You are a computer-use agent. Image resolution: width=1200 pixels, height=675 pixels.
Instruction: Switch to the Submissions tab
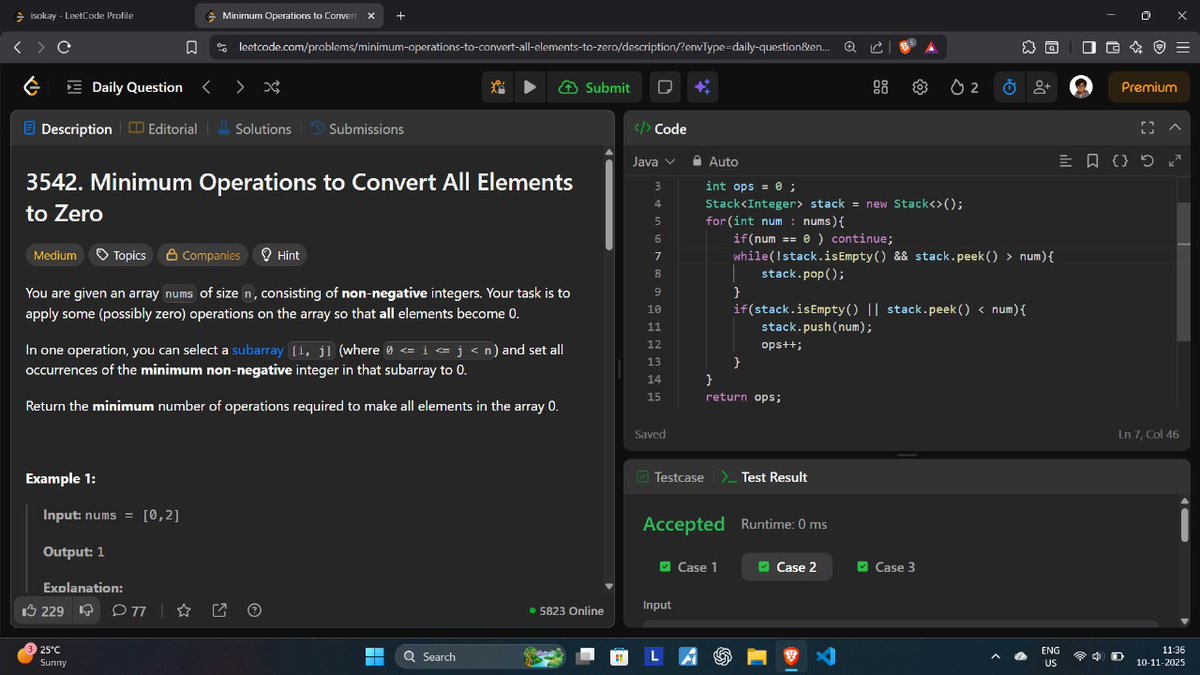pyautogui.click(x=357, y=129)
